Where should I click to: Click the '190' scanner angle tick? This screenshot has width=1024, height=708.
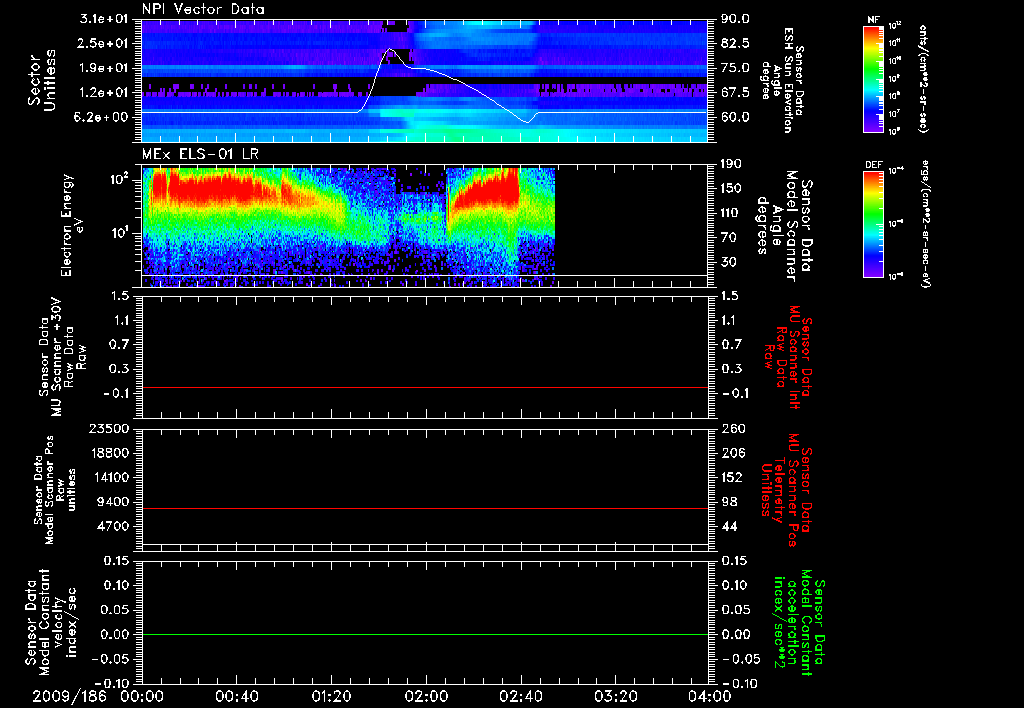click(731, 164)
